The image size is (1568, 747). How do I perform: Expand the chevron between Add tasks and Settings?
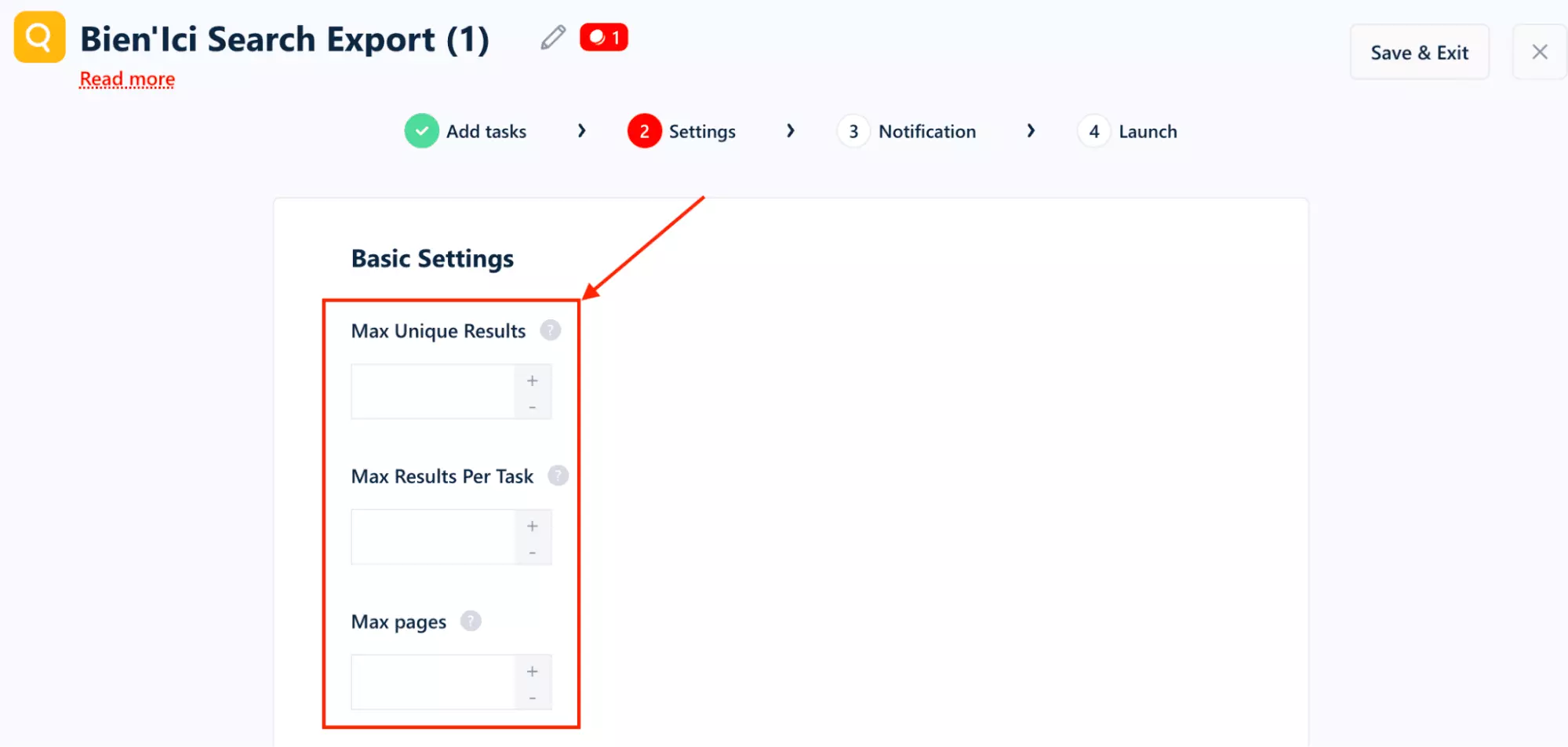click(581, 131)
